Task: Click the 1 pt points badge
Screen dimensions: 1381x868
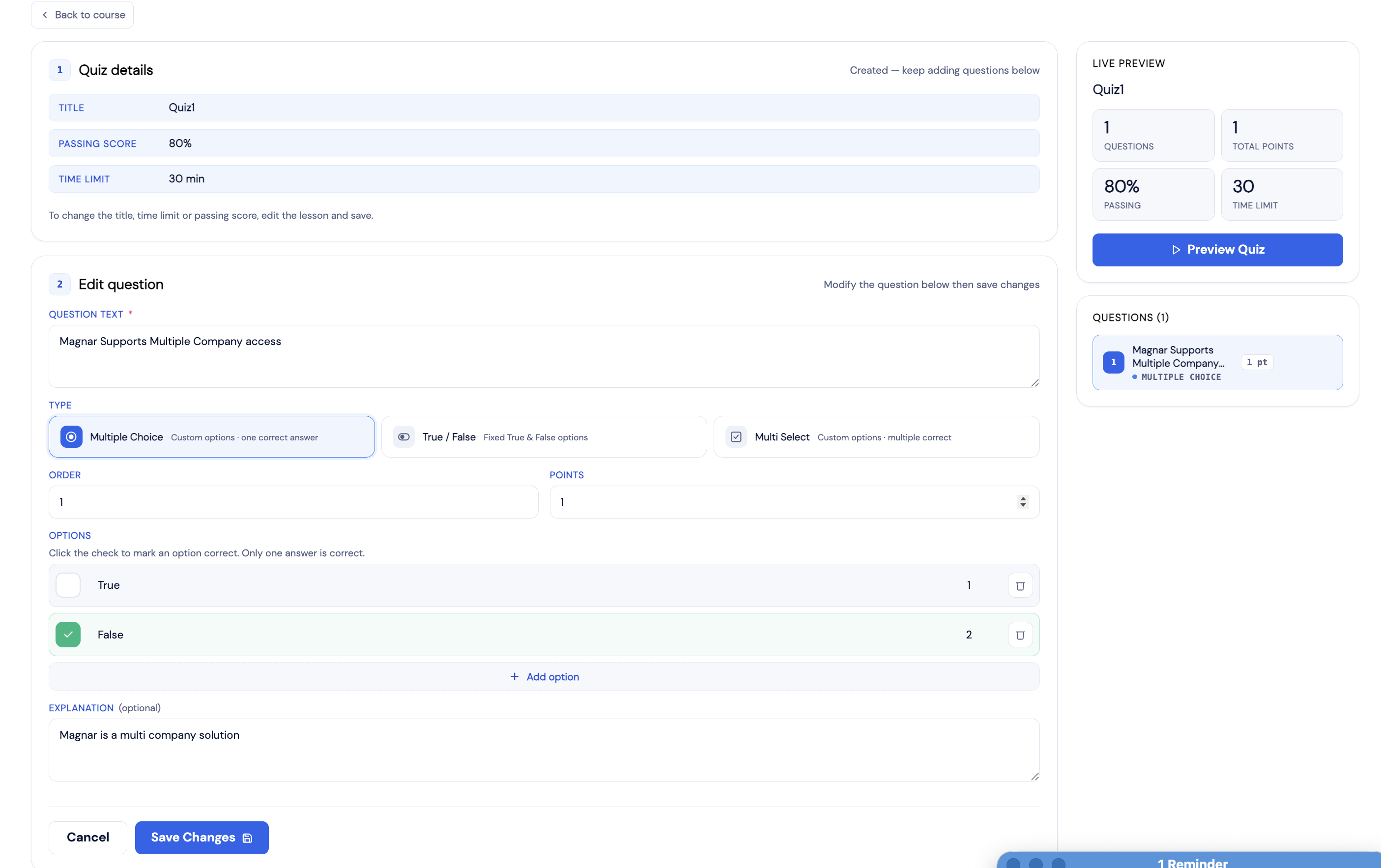Action: pyautogui.click(x=1257, y=362)
